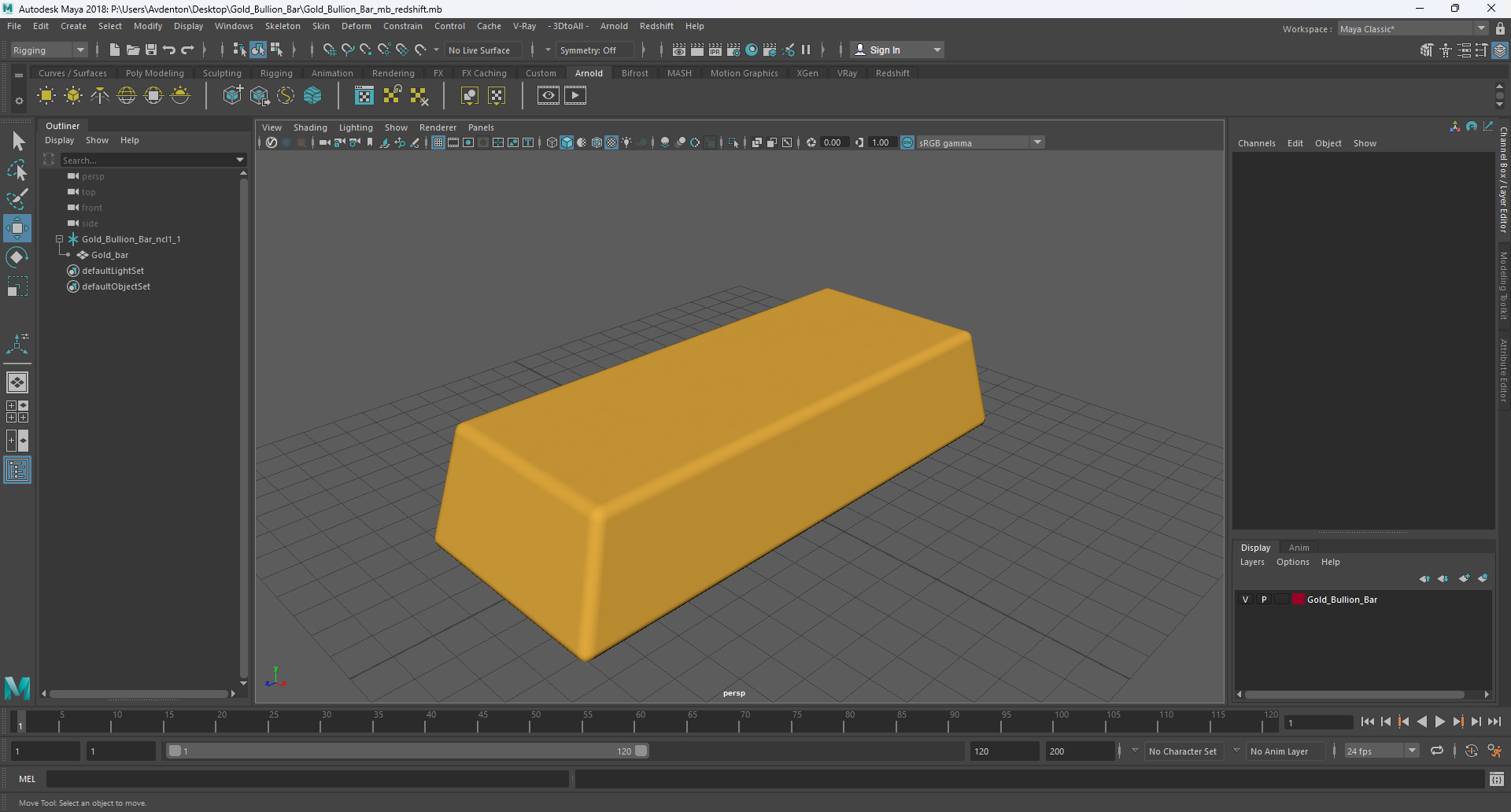The height and width of the screenshot is (812, 1511).
Task: Switch to the Poly Modeling shelf tab
Action: click(155, 73)
